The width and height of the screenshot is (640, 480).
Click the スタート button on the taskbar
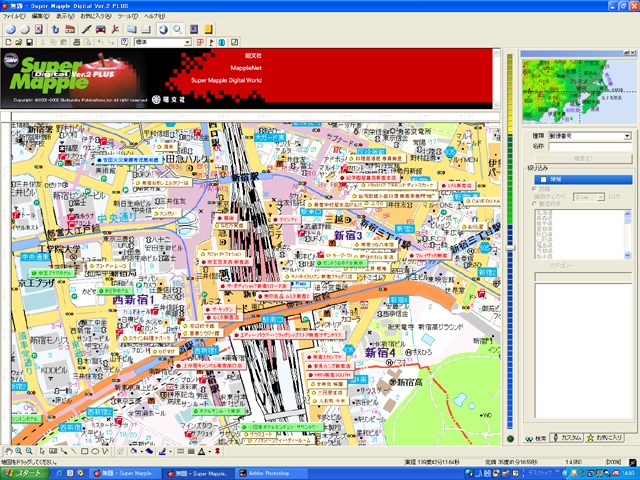(24, 473)
